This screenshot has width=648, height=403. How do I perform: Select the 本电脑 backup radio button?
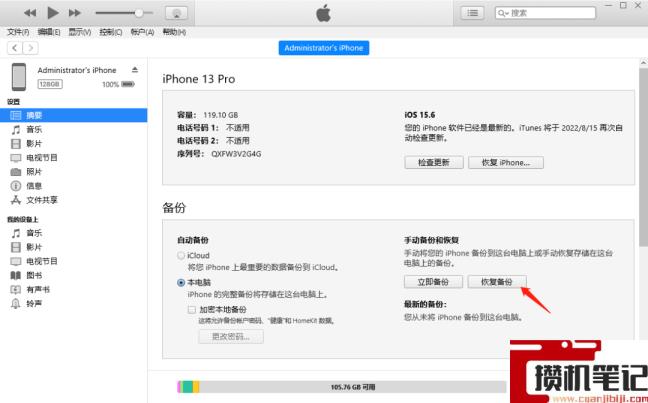[181, 283]
